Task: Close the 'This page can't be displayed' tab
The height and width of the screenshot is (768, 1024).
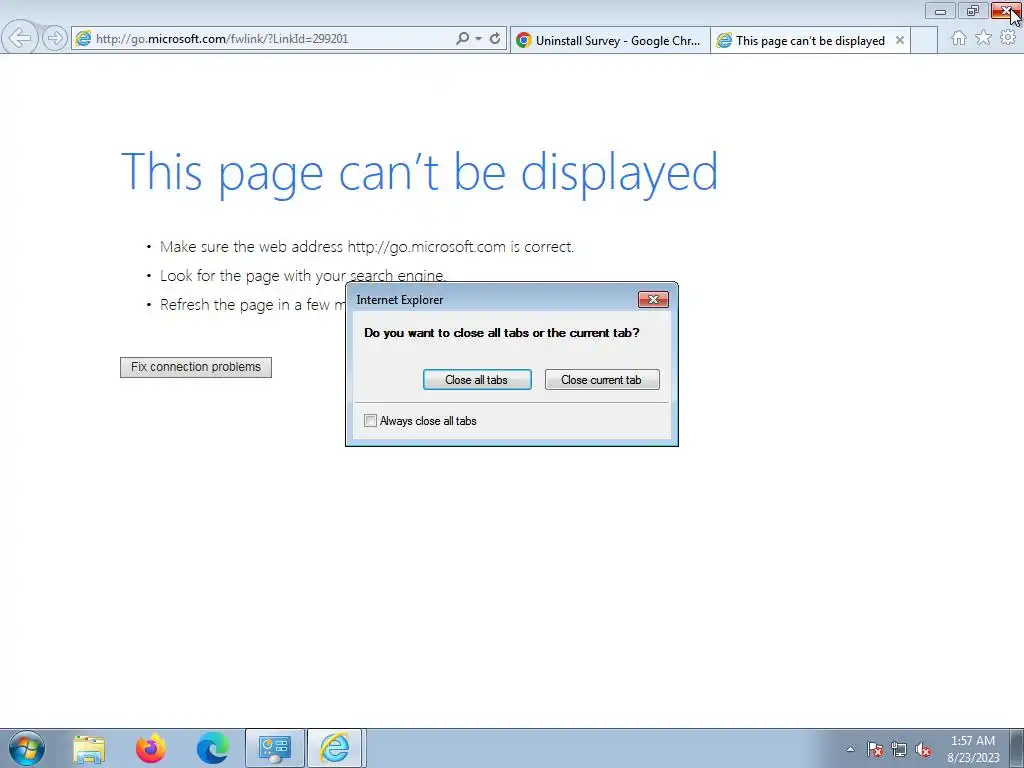Action: tap(900, 40)
